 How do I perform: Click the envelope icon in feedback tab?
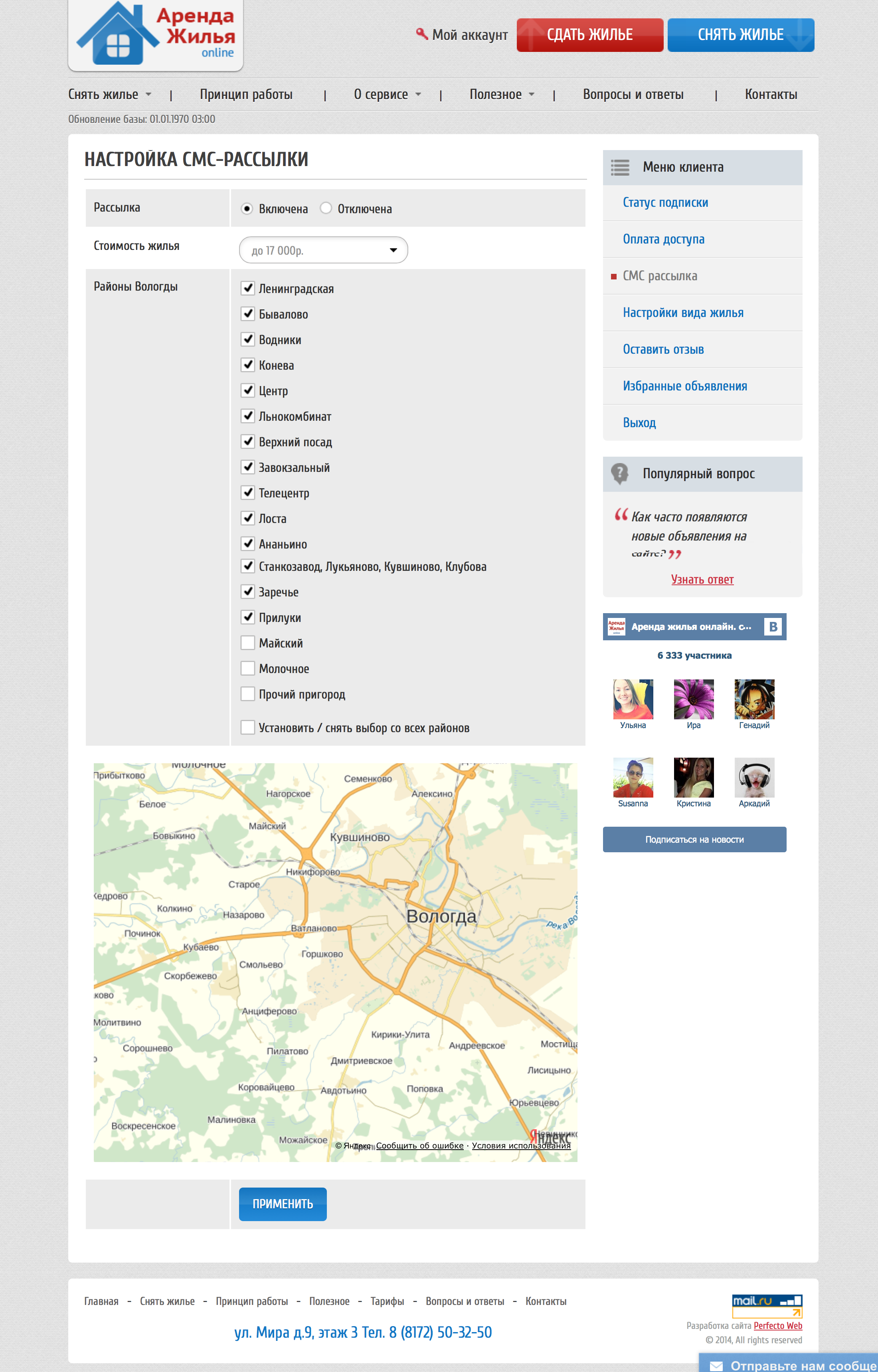pyautogui.click(x=716, y=1366)
